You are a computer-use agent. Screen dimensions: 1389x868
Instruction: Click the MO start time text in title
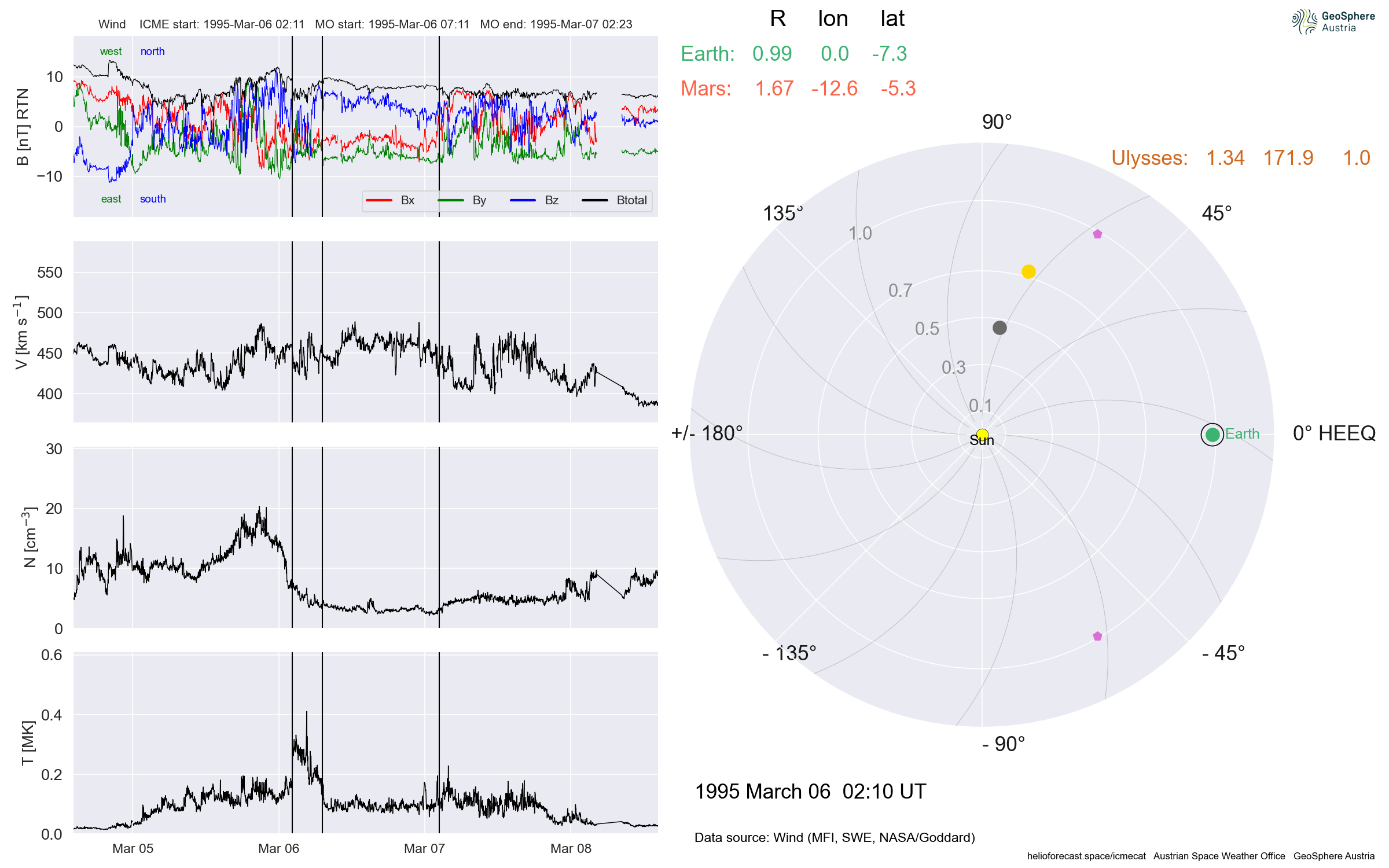click(x=392, y=24)
